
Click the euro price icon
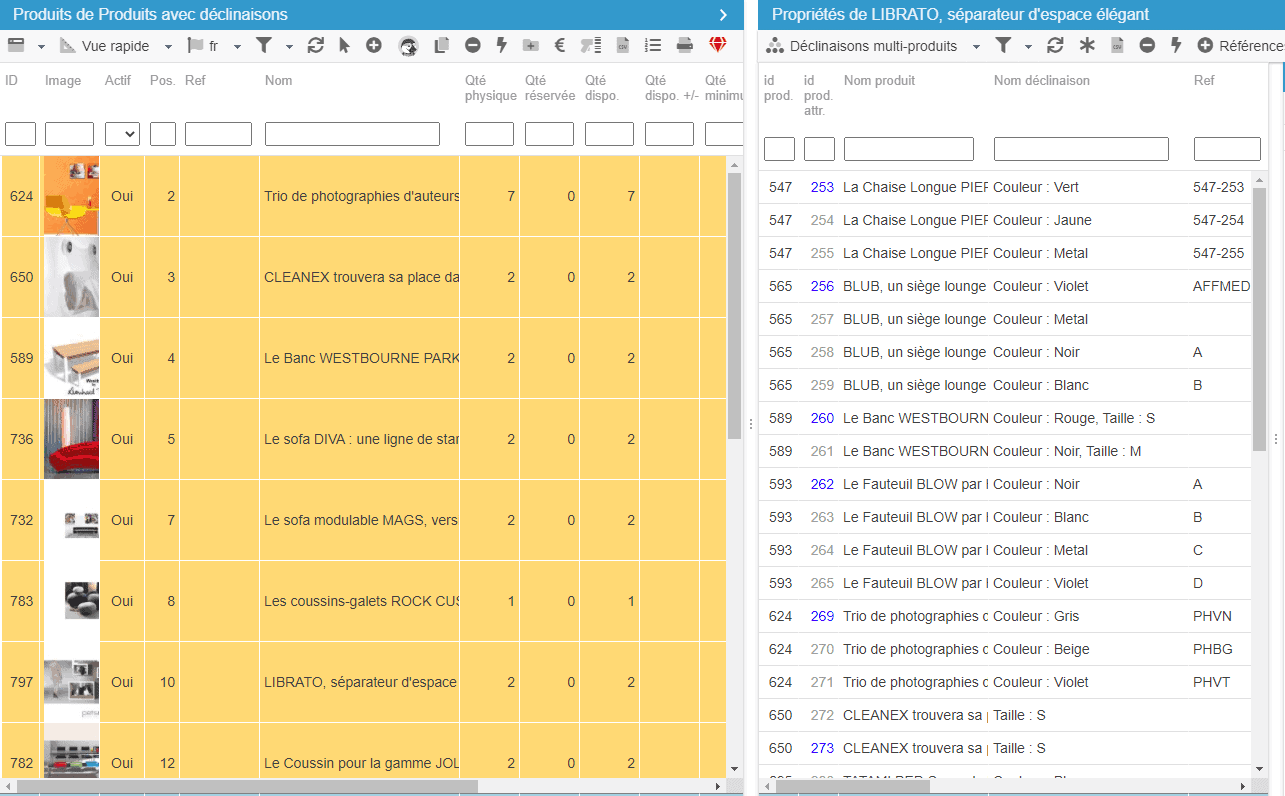click(560, 45)
